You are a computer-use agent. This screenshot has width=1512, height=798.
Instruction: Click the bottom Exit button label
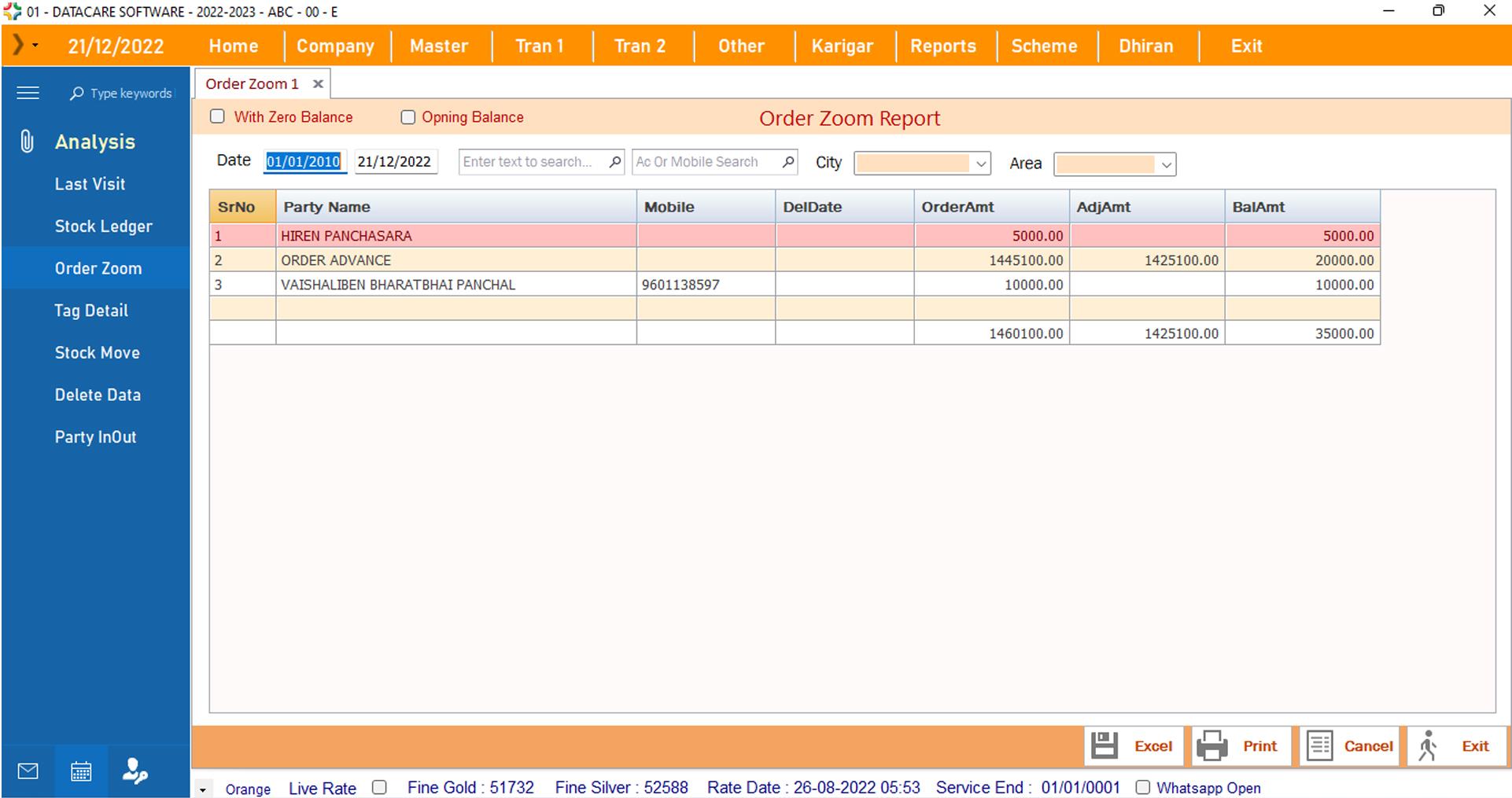1475,746
